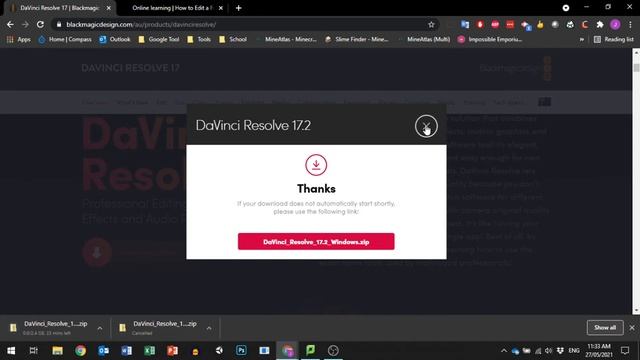Viewport: 640px width, 360px height.
Task: Click Show all downloads
Action: [605, 327]
